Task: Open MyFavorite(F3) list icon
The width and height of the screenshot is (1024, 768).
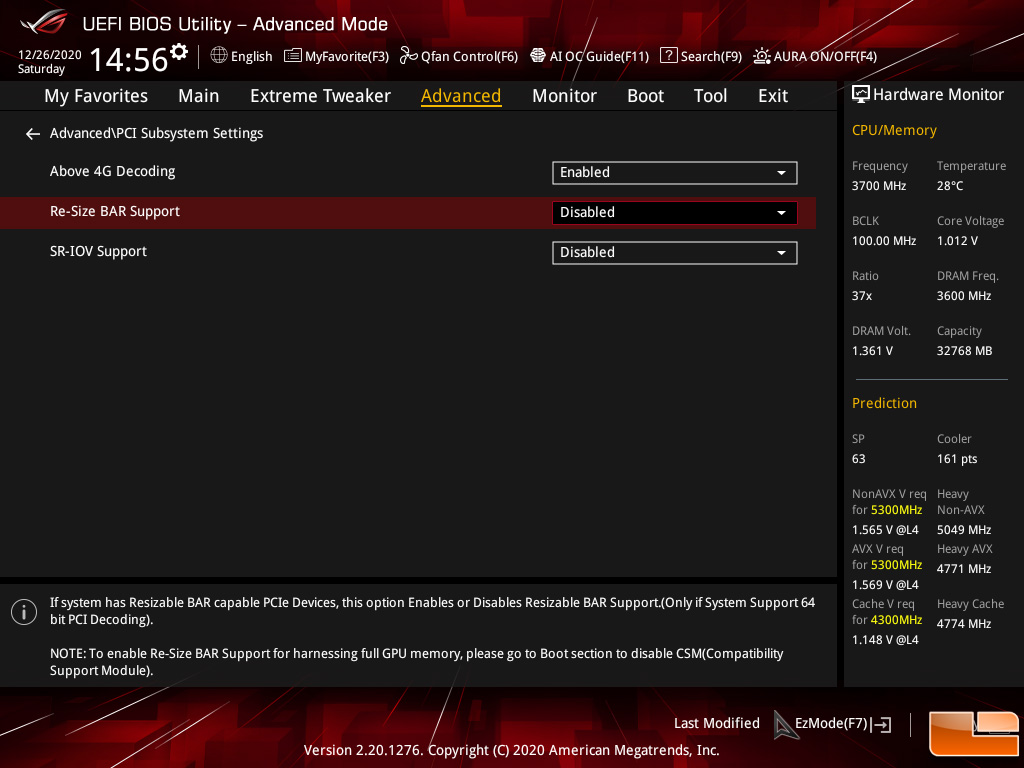Action: [x=293, y=56]
